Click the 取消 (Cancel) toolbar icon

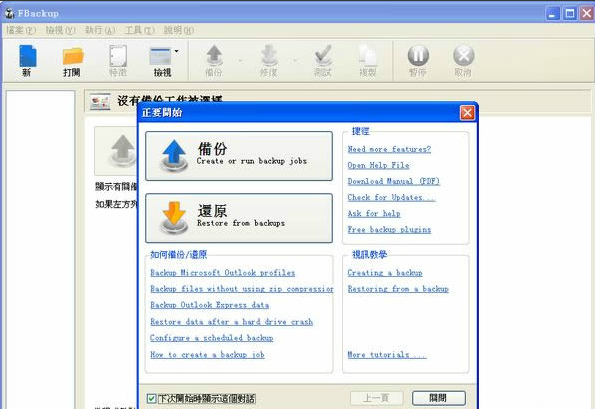tap(463, 55)
